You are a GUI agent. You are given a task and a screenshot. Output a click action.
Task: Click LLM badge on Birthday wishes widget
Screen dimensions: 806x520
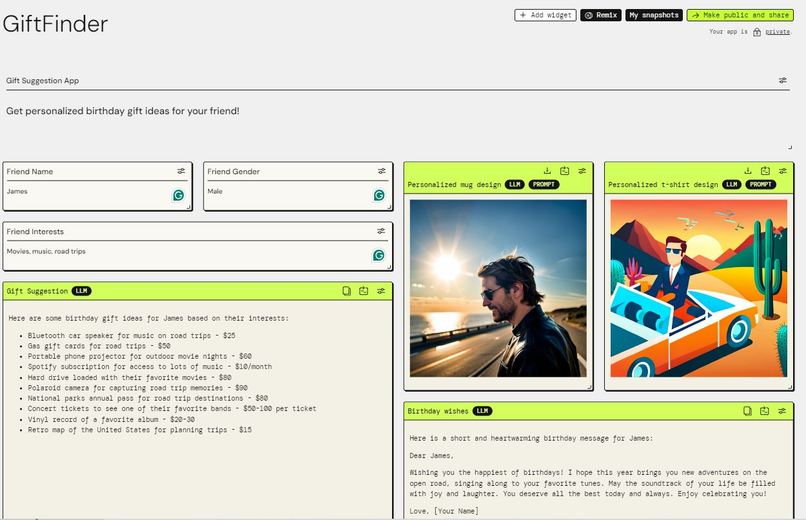click(482, 411)
